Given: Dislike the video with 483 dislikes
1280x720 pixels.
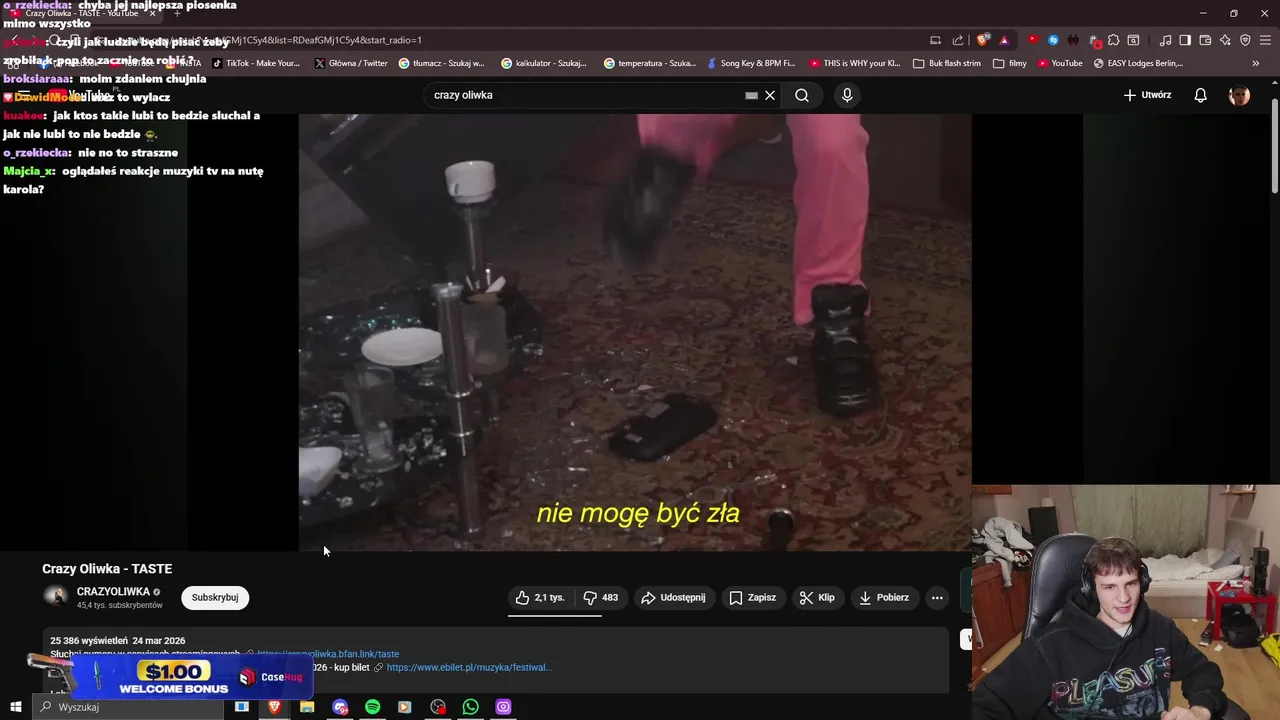Looking at the screenshot, I should [x=601, y=598].
